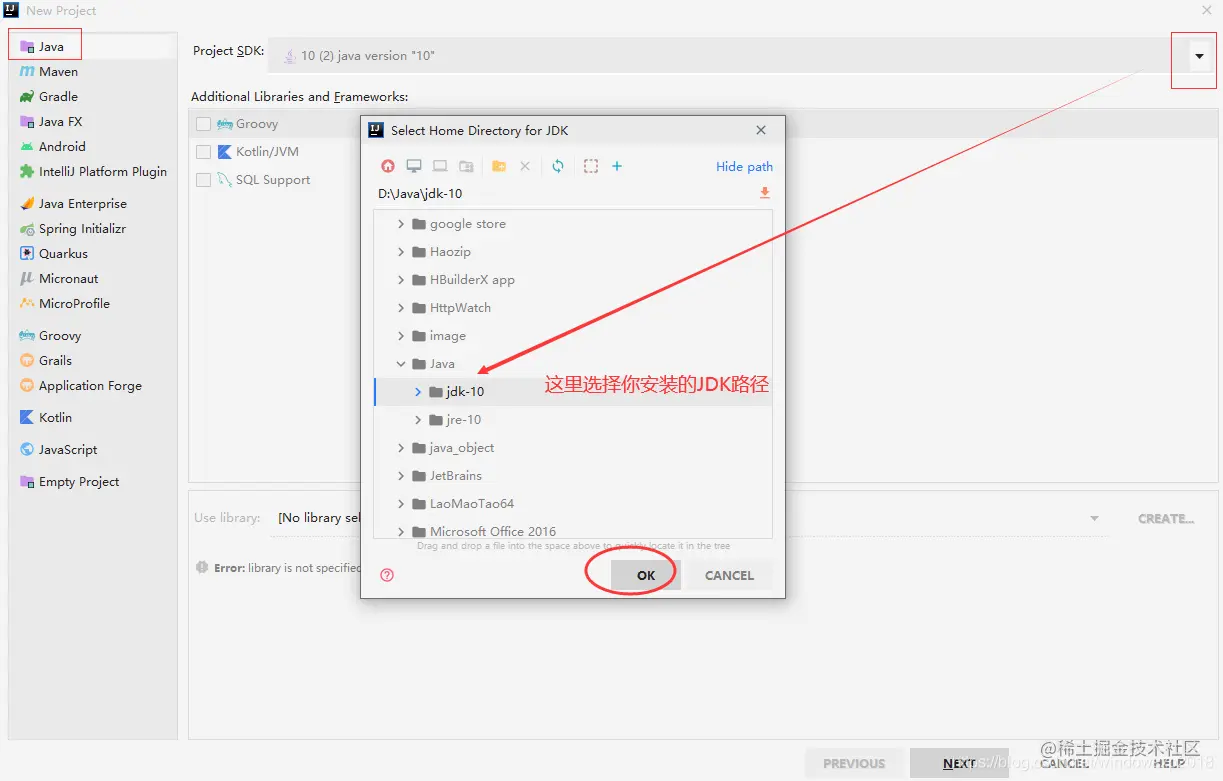Enable the Groovy framework checkbox

(204, 124)
